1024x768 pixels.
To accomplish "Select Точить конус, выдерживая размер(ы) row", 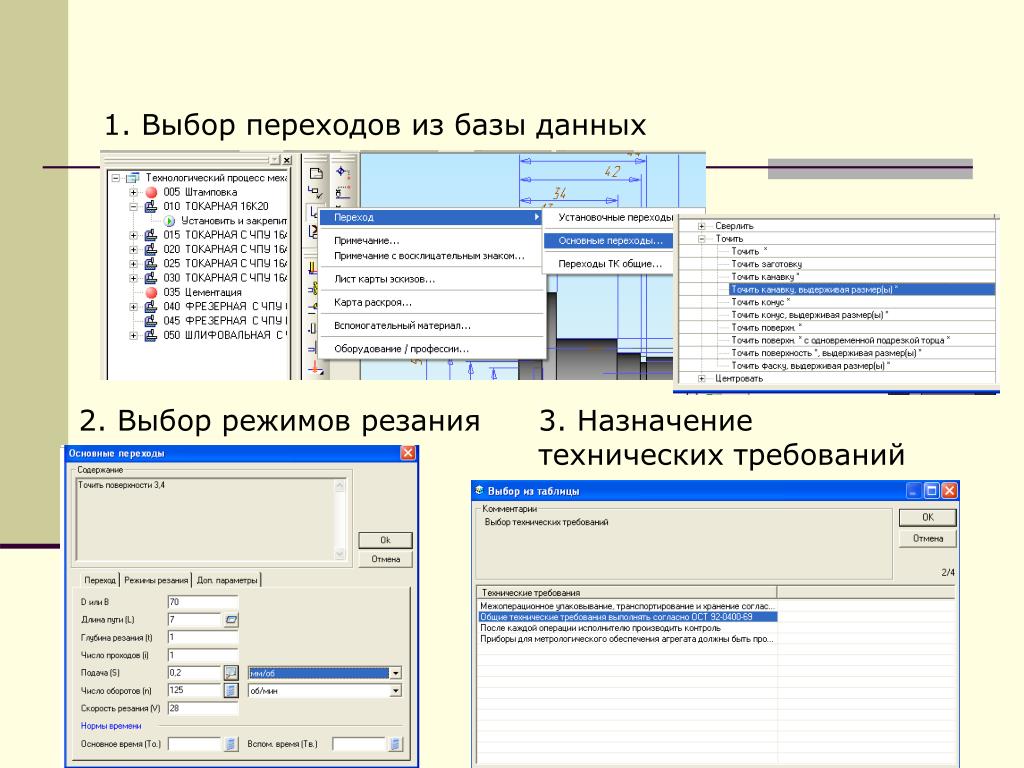I will [x=809, y=315].
